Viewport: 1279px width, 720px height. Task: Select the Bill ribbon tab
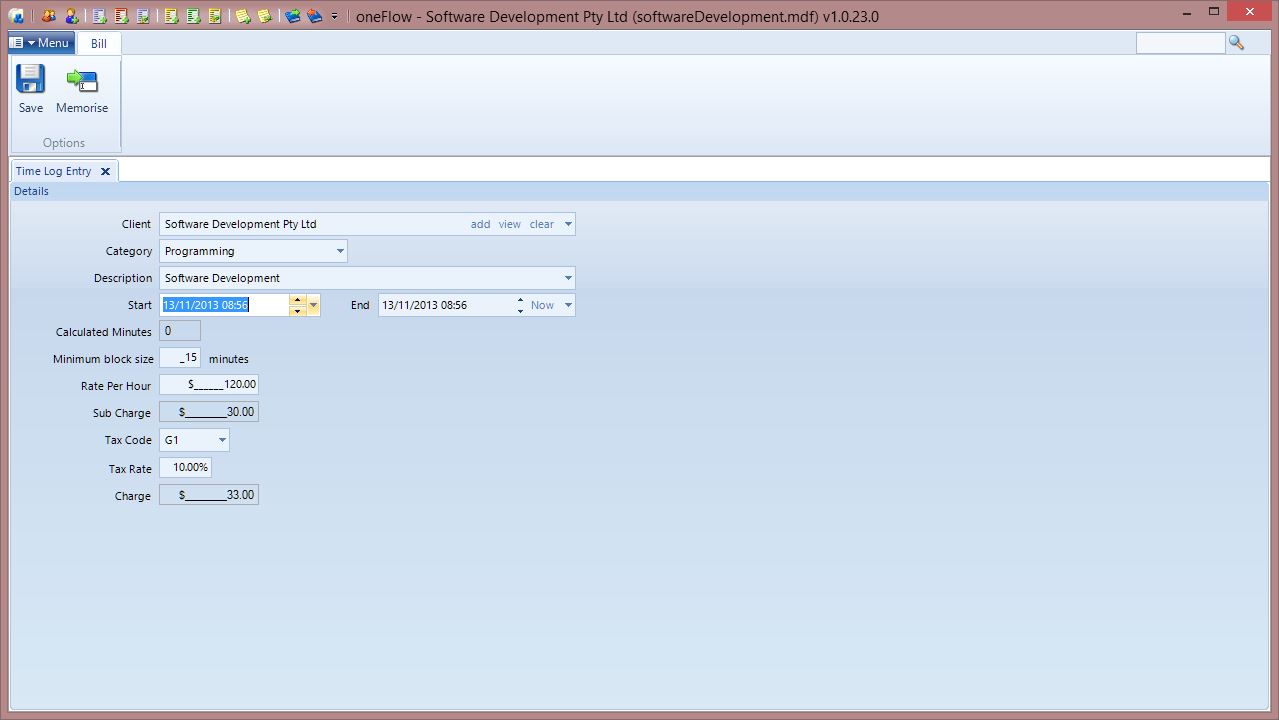[99, 44]
